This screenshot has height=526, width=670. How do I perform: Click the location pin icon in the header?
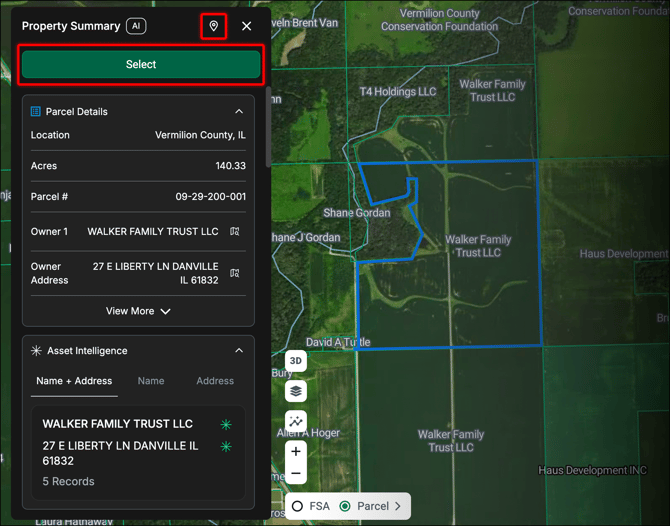point(213,26)
